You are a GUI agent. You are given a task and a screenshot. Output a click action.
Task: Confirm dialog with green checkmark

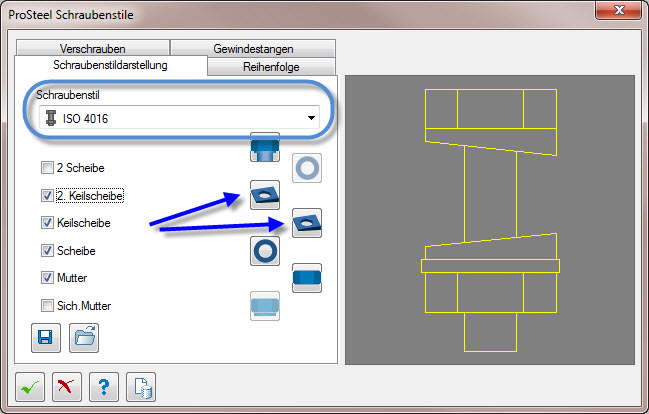click(x=30, y=387)
